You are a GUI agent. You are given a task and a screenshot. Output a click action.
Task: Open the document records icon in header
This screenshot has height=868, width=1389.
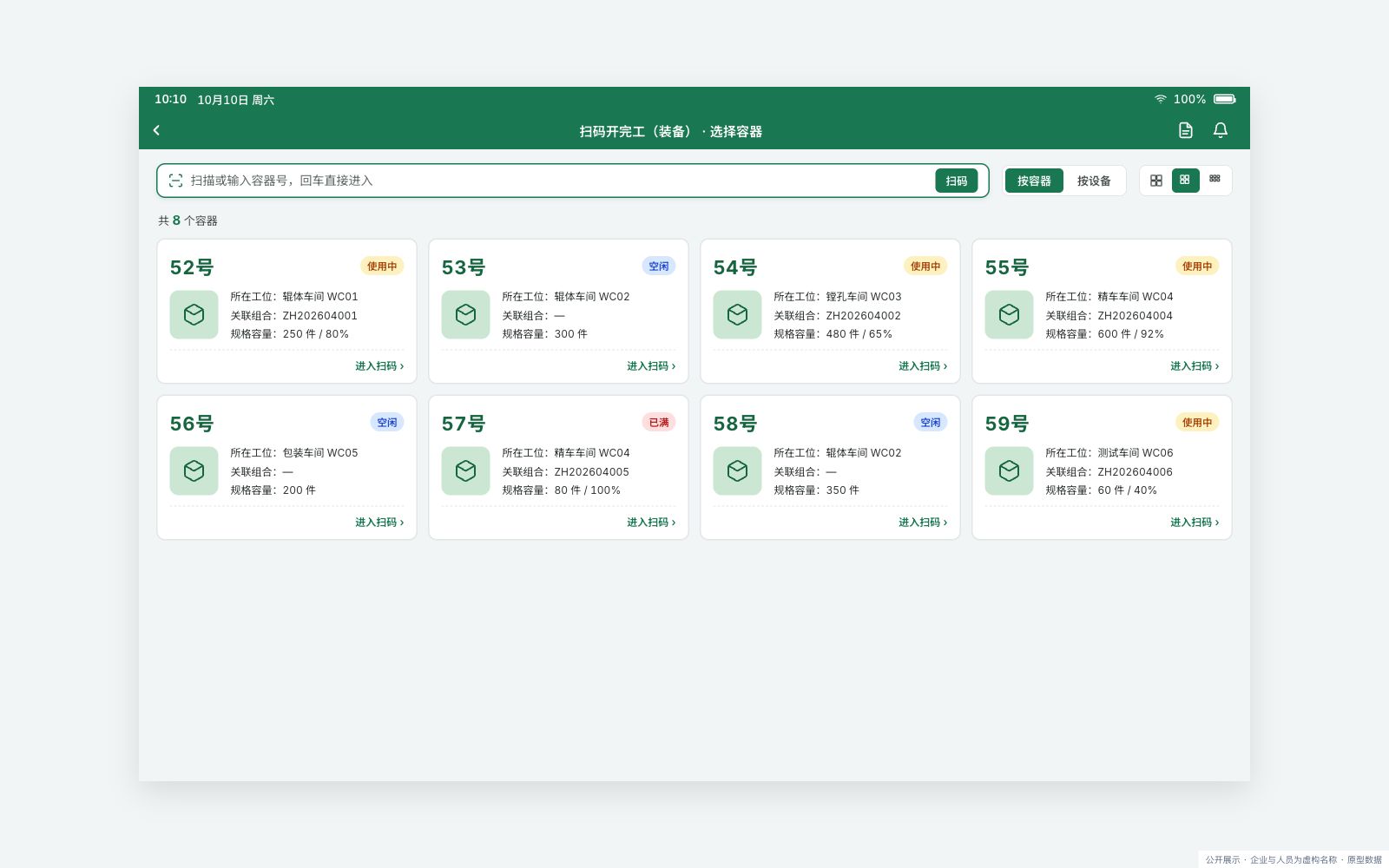click(1185, 130)
